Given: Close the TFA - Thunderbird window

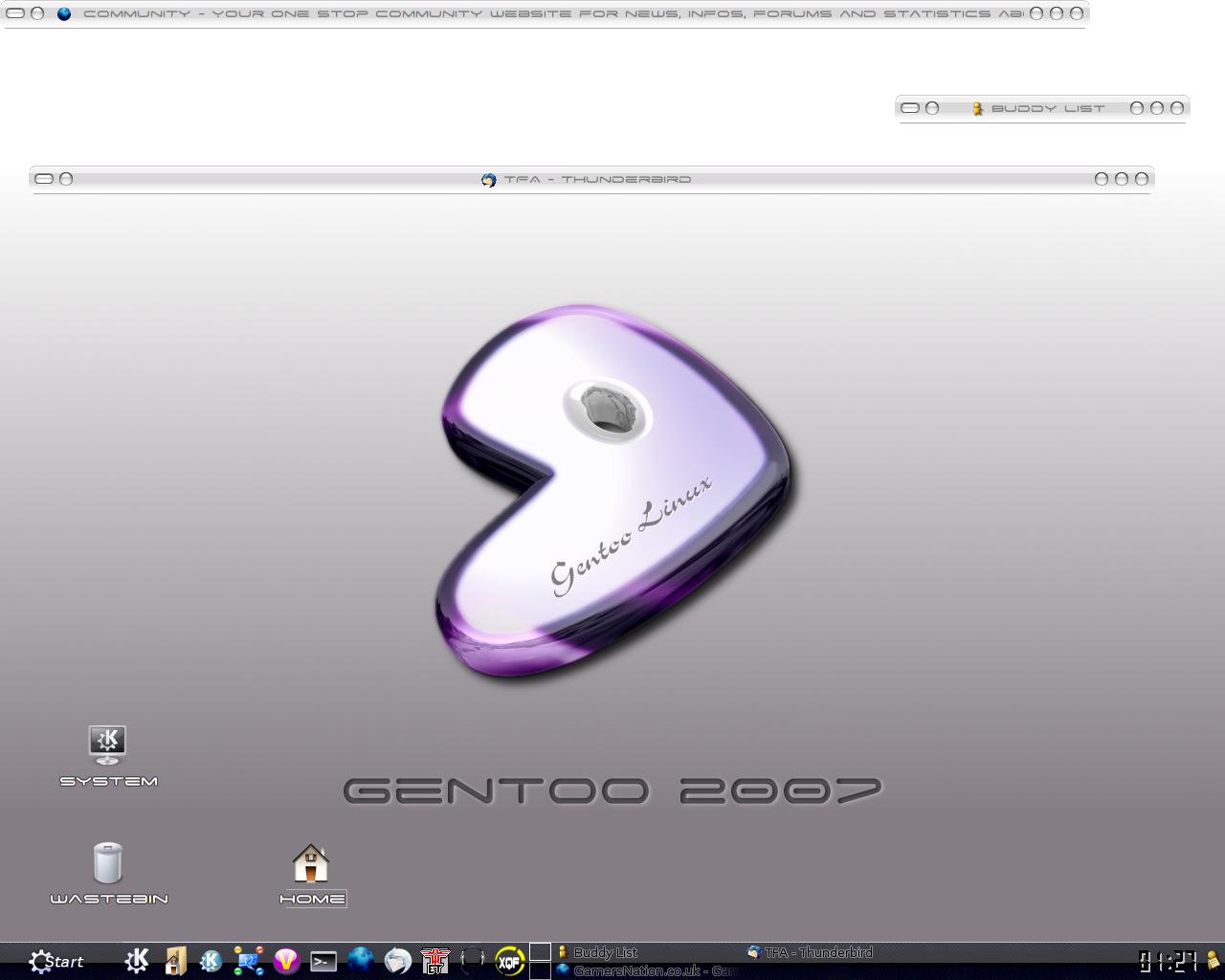Looking at the screenshot, I should click(1142, 179).
